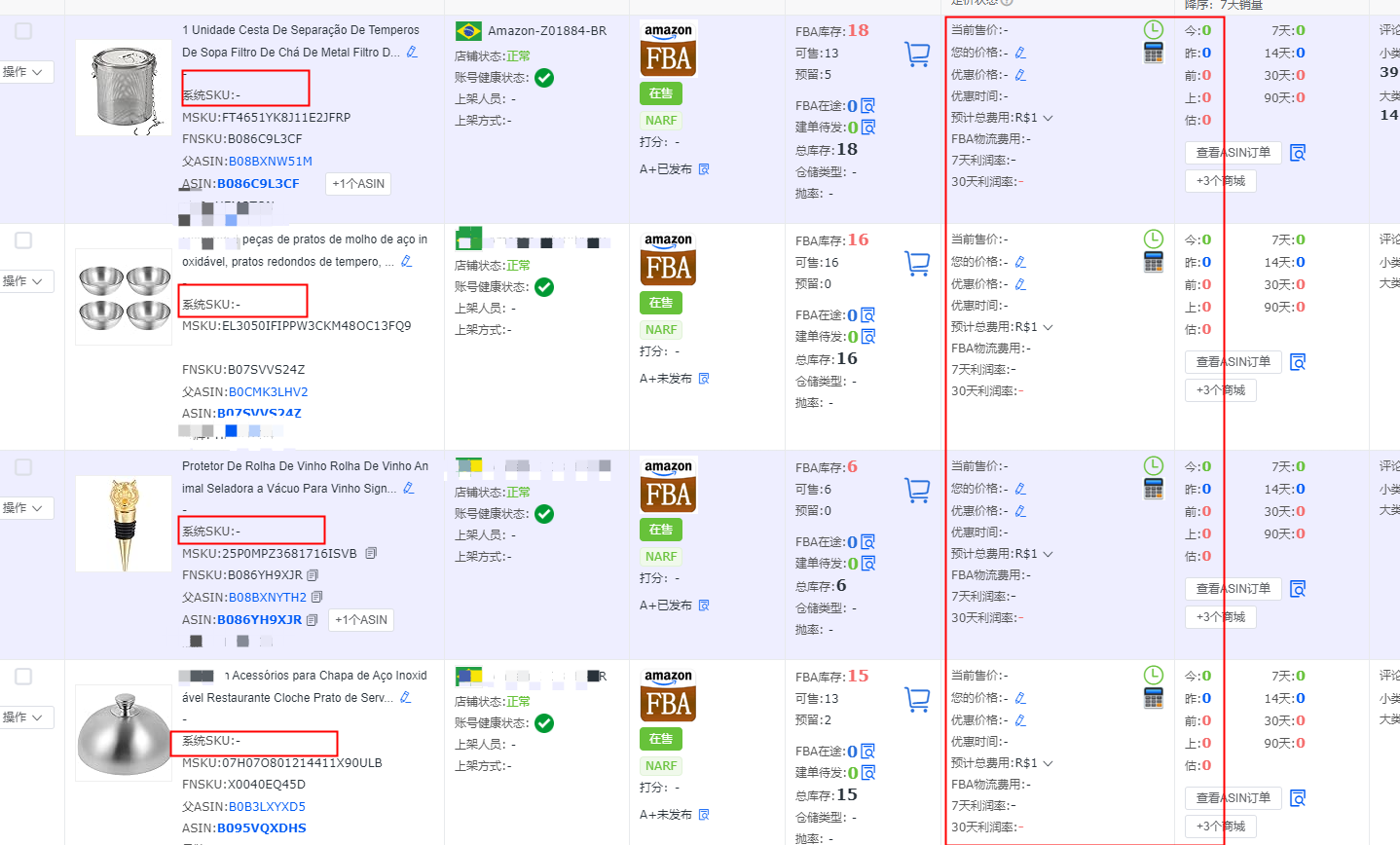Click NARF tag in wine stopper row
This screenshot has height=845, width=1400.
(661, 557)
